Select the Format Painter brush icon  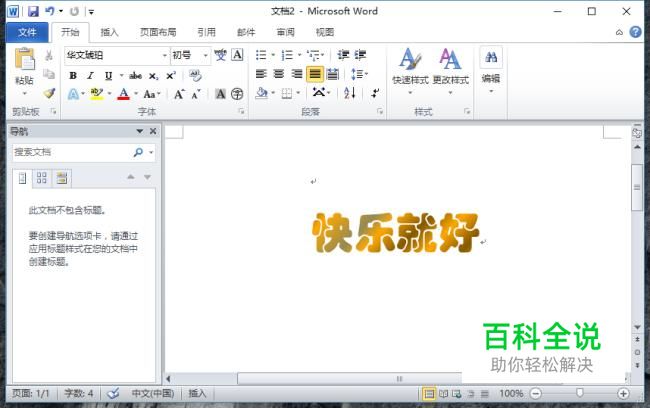click(x=49, y=93)
